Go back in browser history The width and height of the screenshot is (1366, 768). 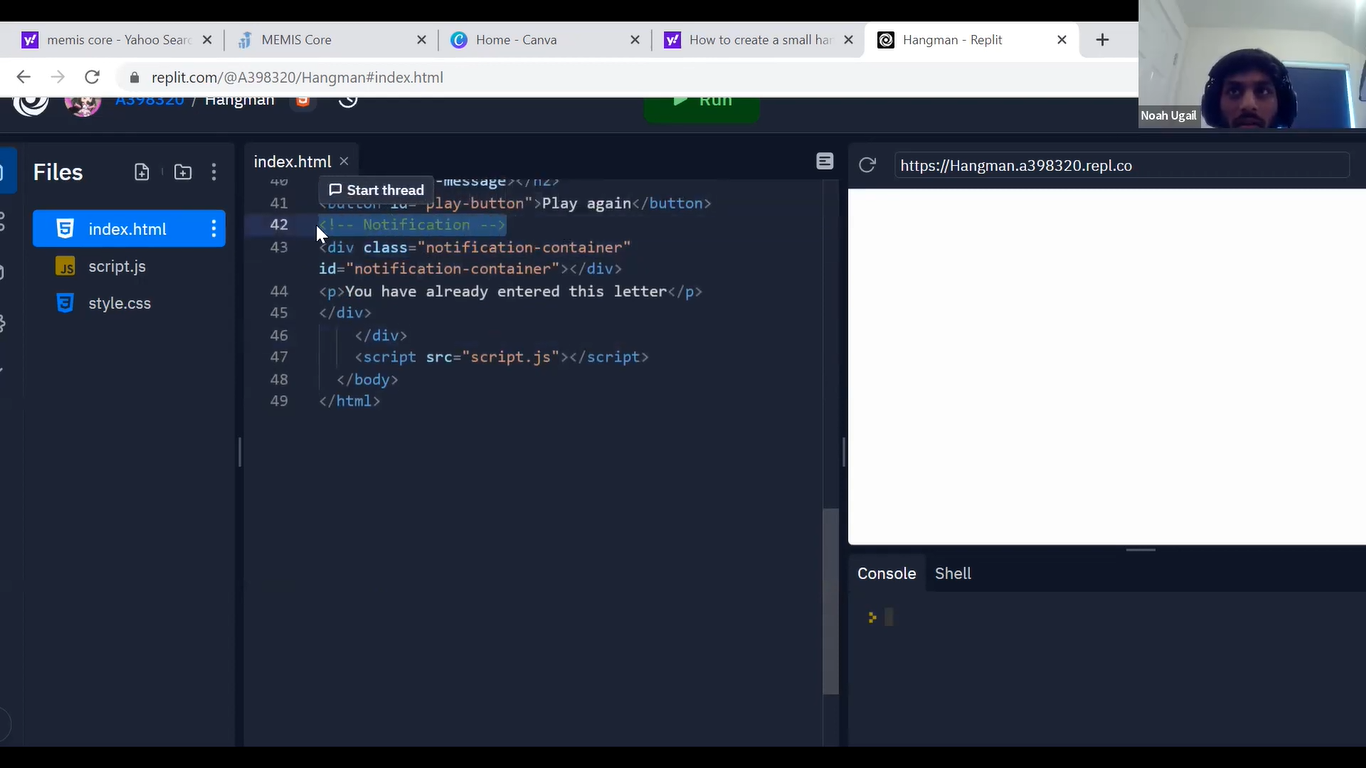click(x=24, y=77)
